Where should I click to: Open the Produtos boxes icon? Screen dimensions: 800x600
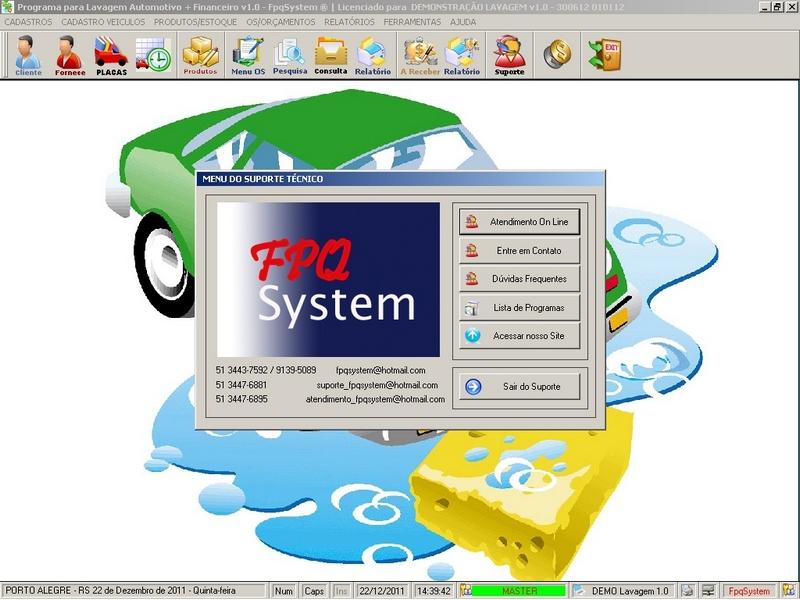point(201,56)
